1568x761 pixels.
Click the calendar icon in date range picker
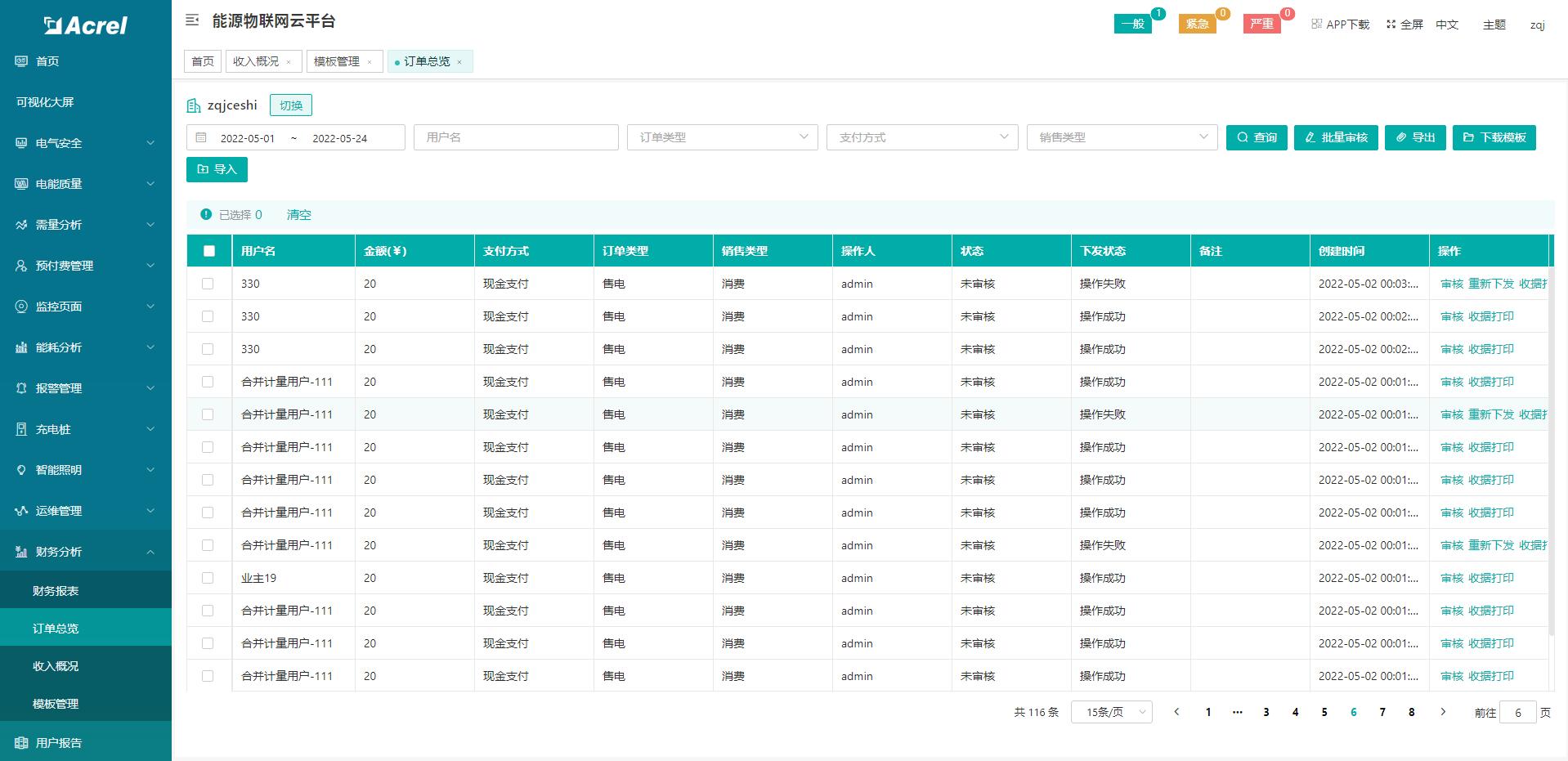point(202,137)
